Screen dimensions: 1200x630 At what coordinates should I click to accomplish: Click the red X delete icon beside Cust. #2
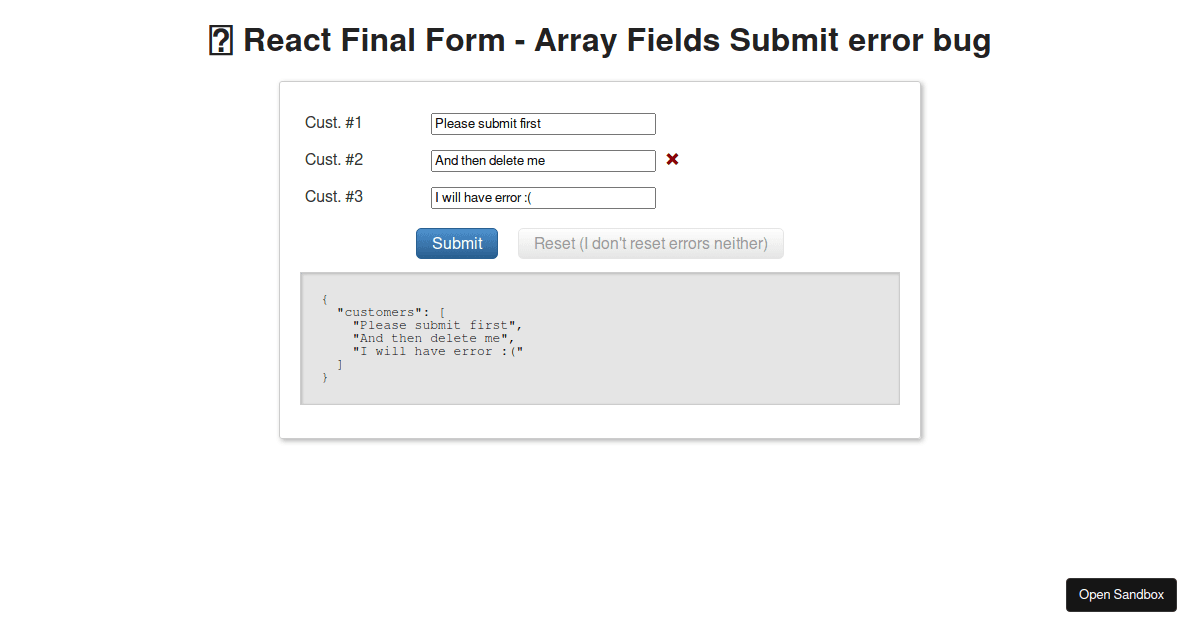(x=672, y=160)
